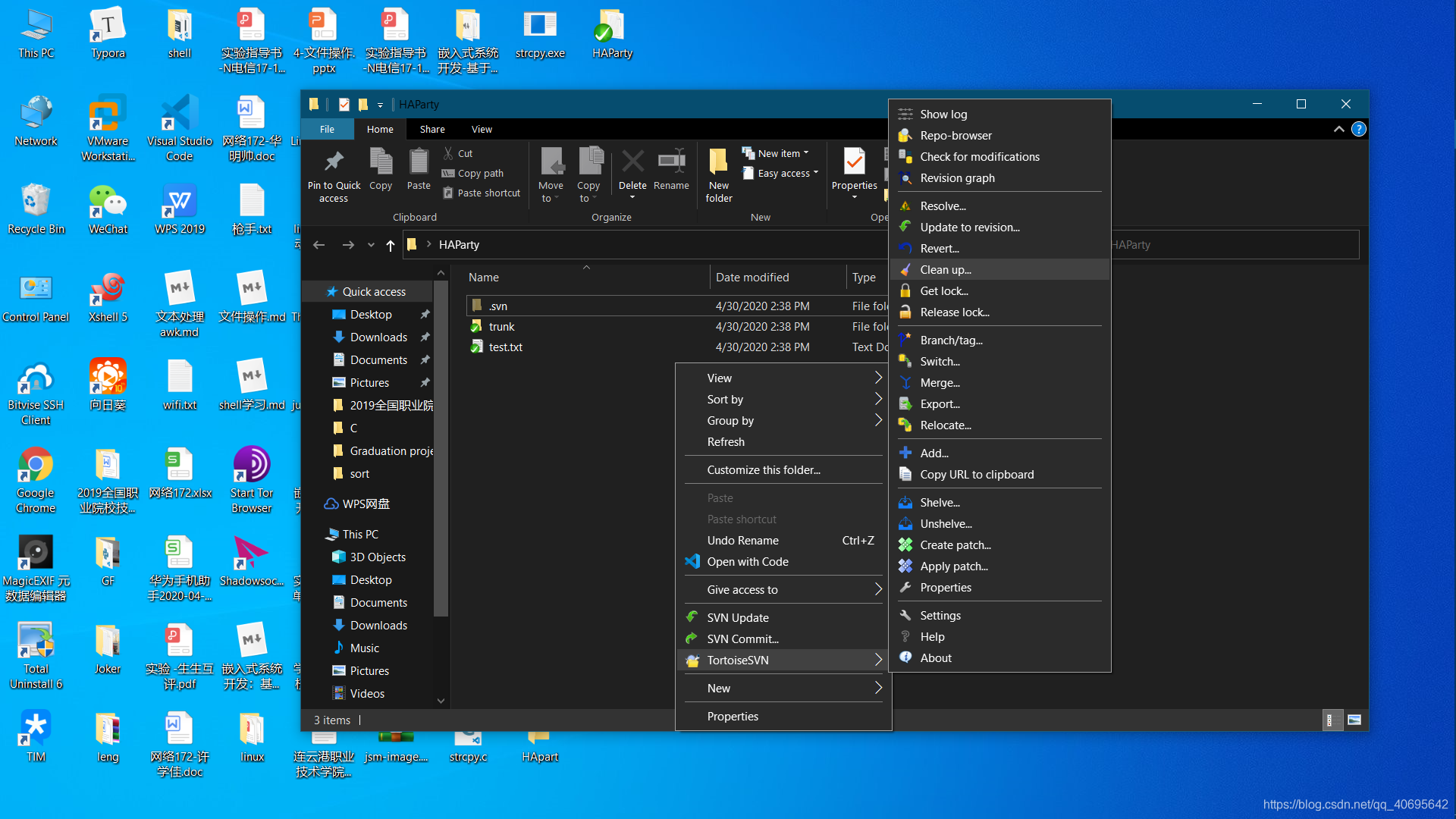Image resolution: width=1456 pixels, height=819 pixels.
Task: Select the Share tab in ribbon
Action: (432, 128)
